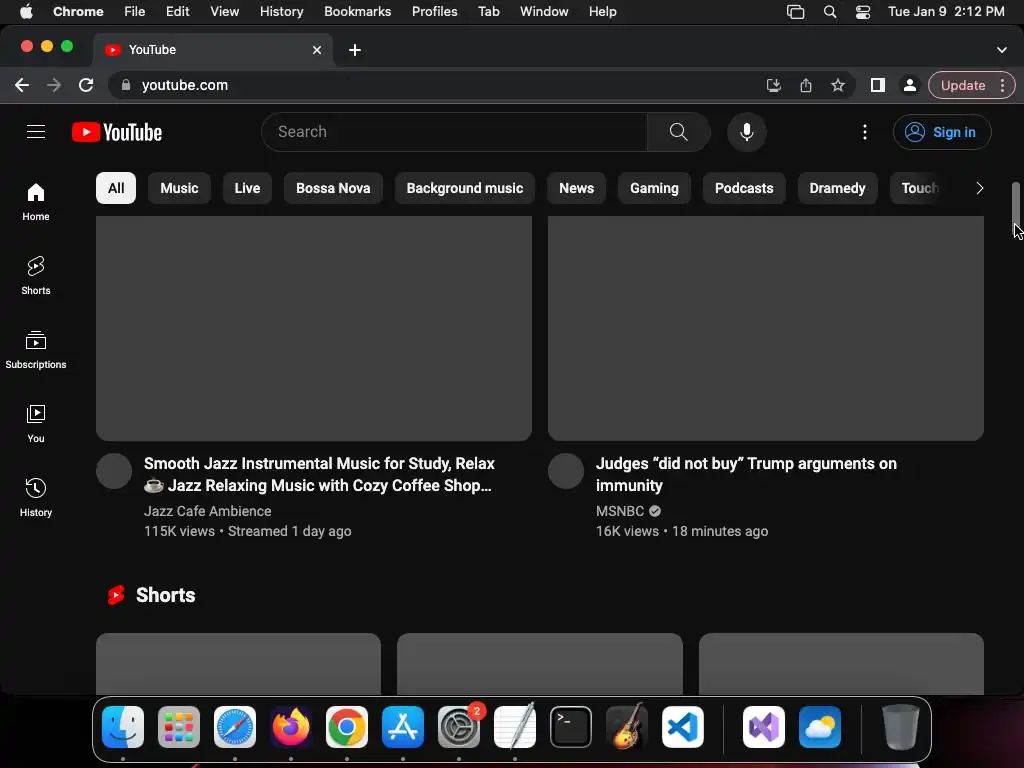Focus the YouTube search field
1024x768 pixels.
(x=455, y=132)
